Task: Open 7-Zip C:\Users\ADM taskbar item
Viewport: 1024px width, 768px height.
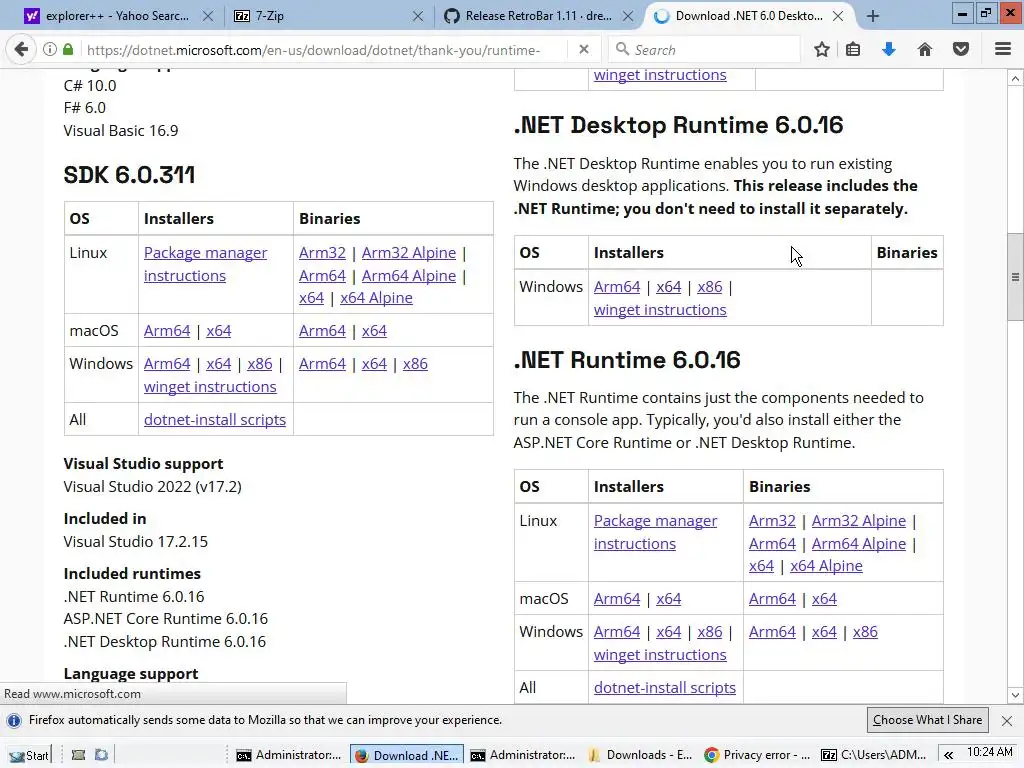Action: 874,755
